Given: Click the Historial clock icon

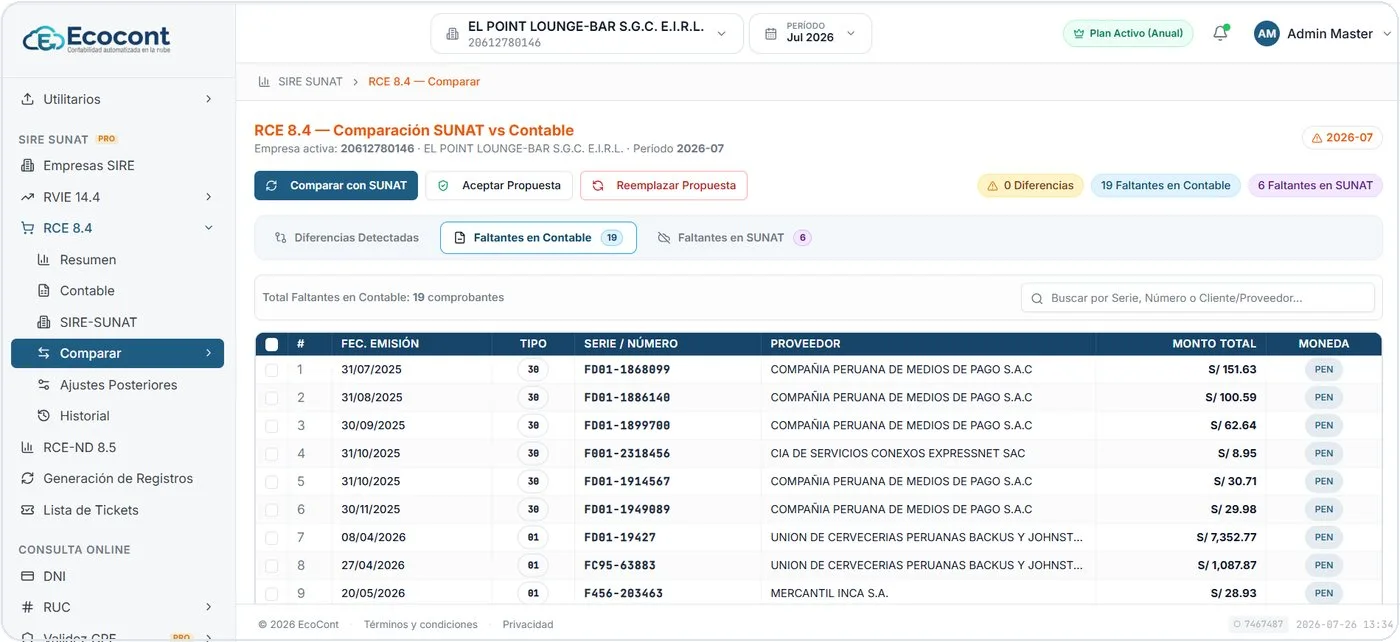Looking at the screenshot, I should pos(43,415).
